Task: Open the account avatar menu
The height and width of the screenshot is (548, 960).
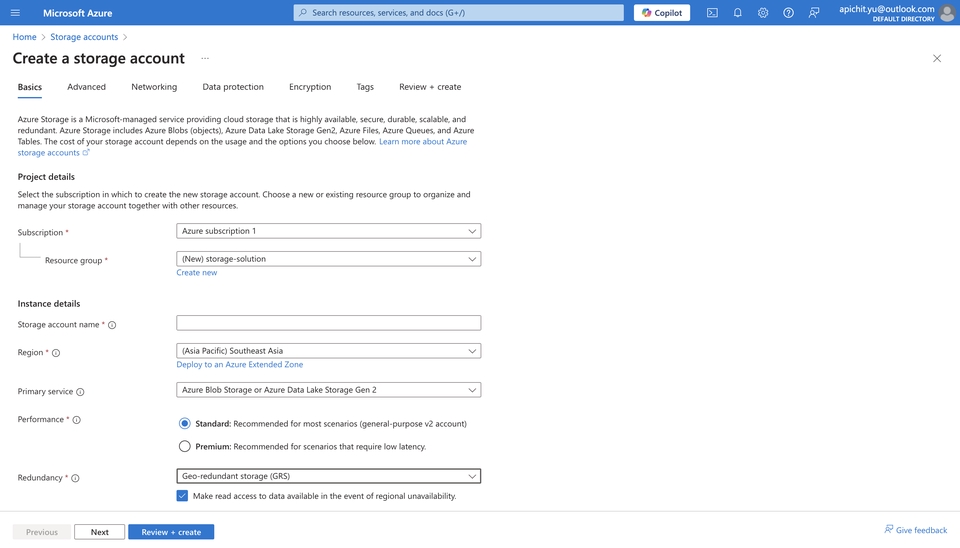Action: tap(947, 12)
